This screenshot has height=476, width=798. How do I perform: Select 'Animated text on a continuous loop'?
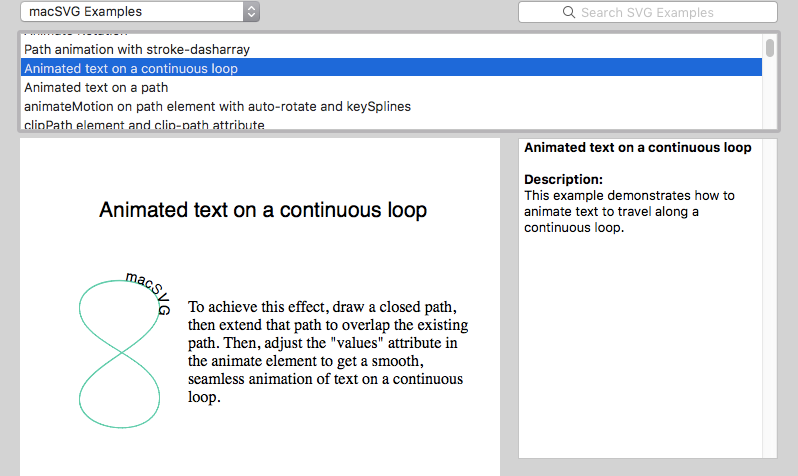[131, 69]
